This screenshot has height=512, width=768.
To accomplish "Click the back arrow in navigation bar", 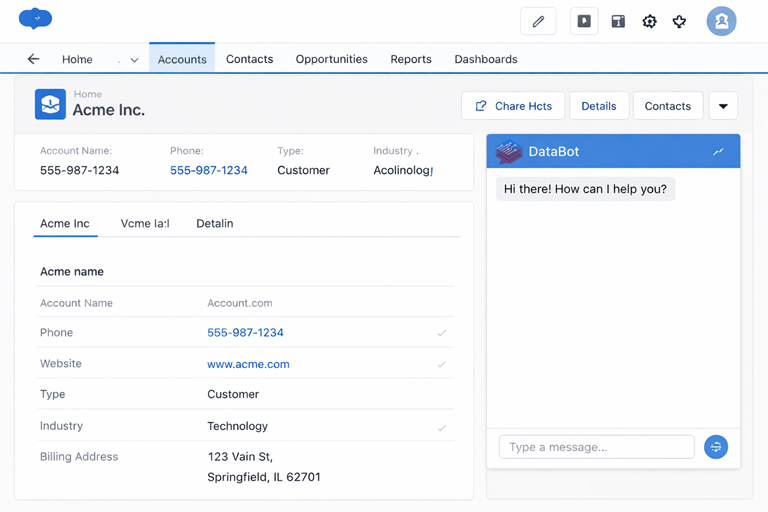I will (x=33, y=59).
